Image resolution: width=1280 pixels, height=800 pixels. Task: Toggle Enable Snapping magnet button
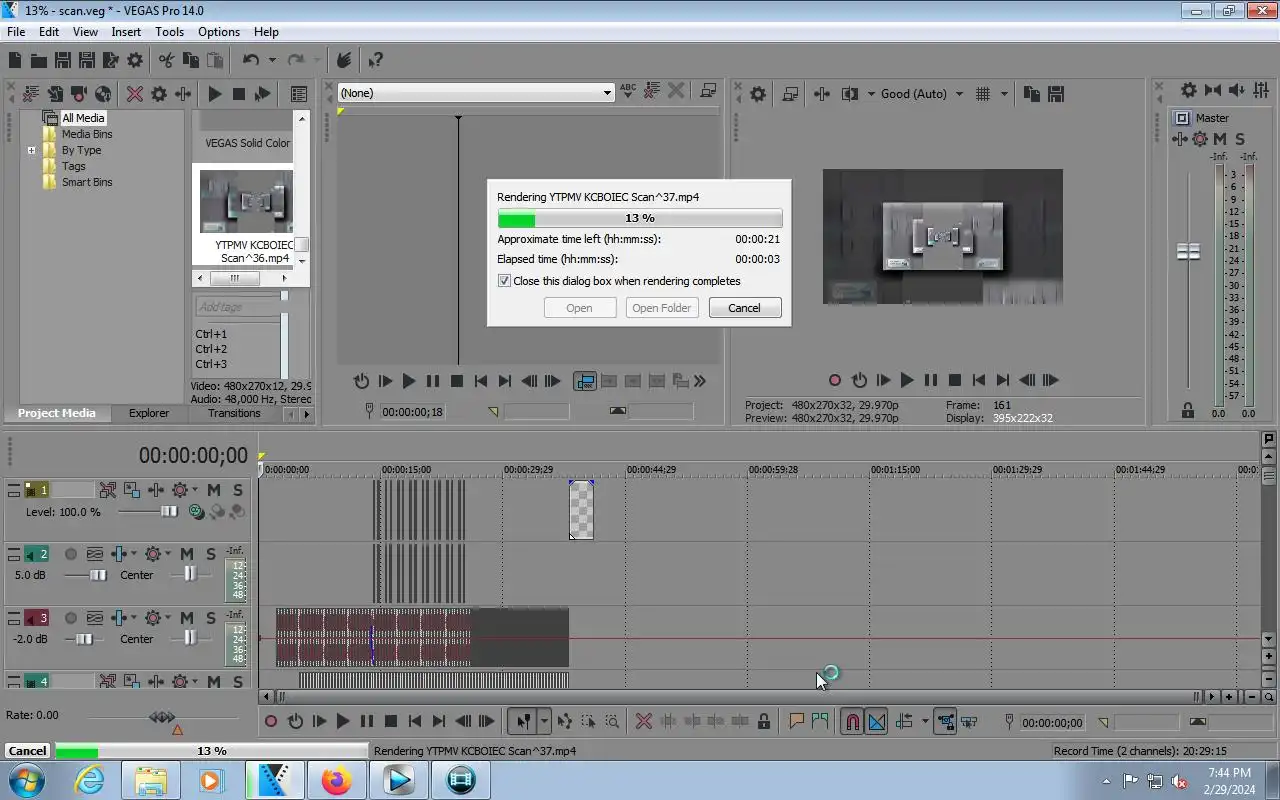point(852,721)
